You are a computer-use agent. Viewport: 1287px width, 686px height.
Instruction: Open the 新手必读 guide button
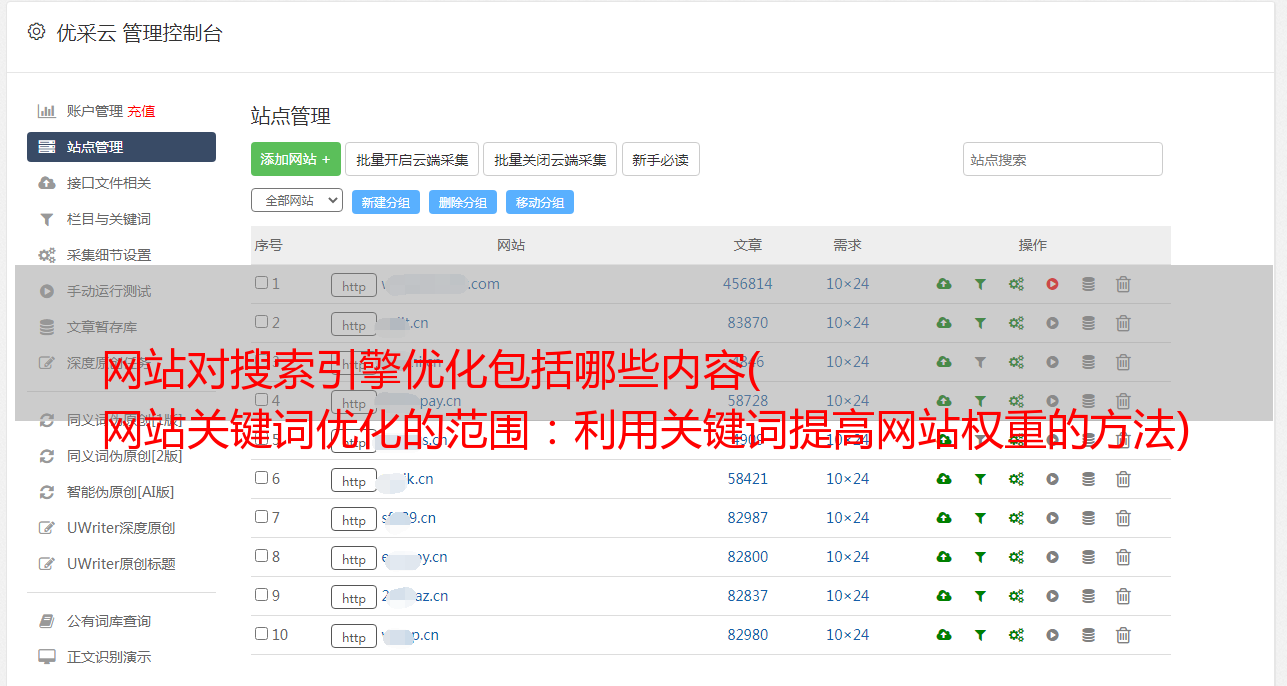click(x=660, y=159)
